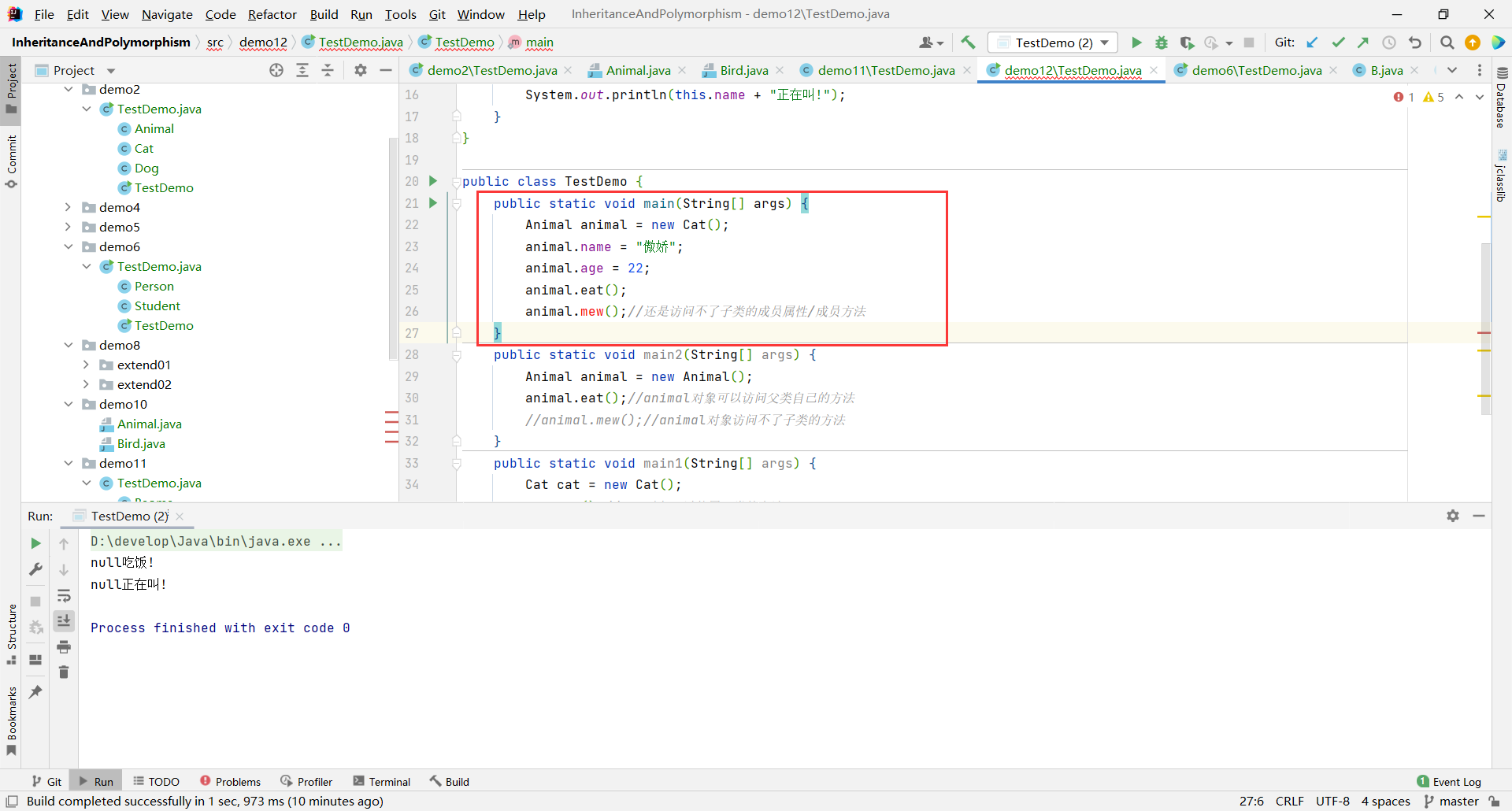This screenshot has height=811, width=1512.
Task: Click run gutter arrow at line 21
Action: [x=432, y=203]
